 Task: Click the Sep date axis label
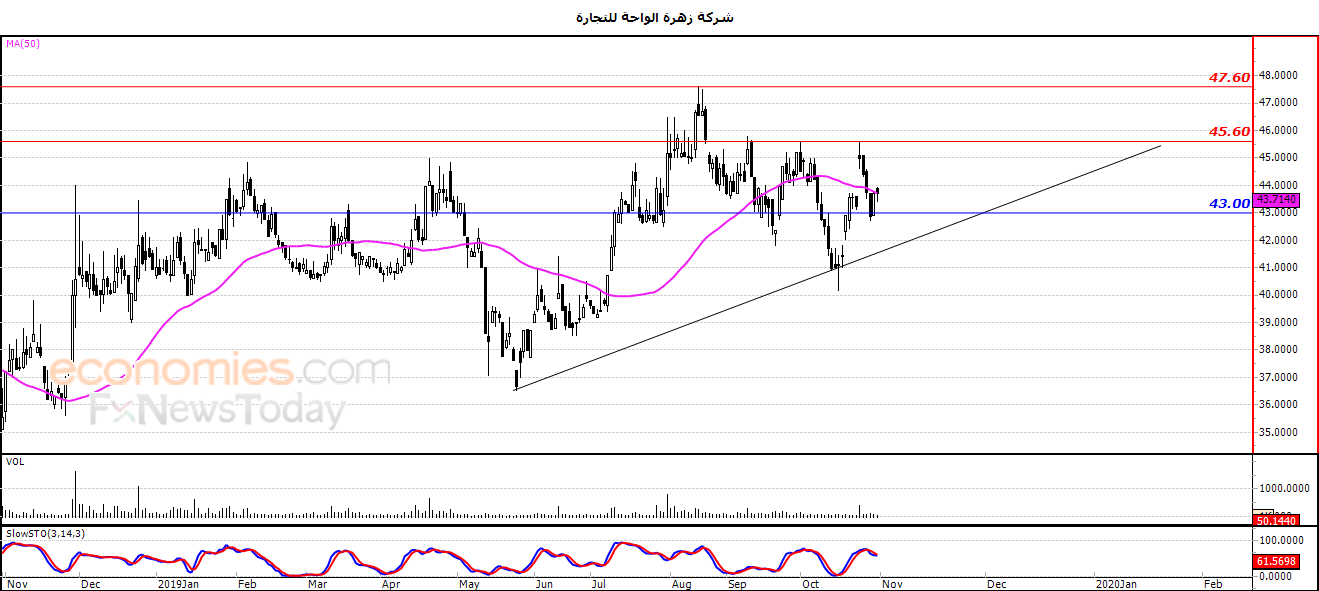coord(736,582)
